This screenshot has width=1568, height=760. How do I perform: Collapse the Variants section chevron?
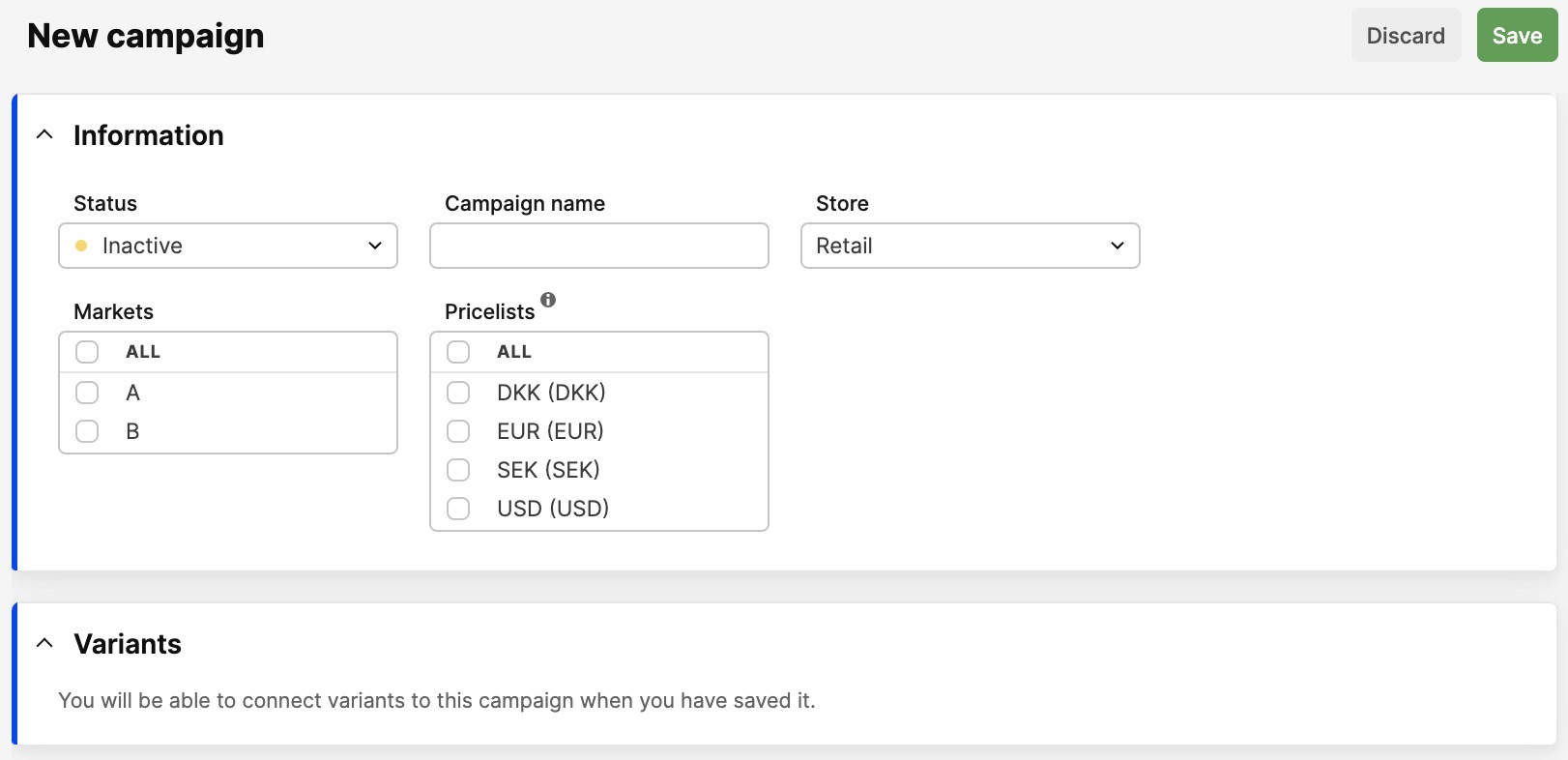click(44, 644)
